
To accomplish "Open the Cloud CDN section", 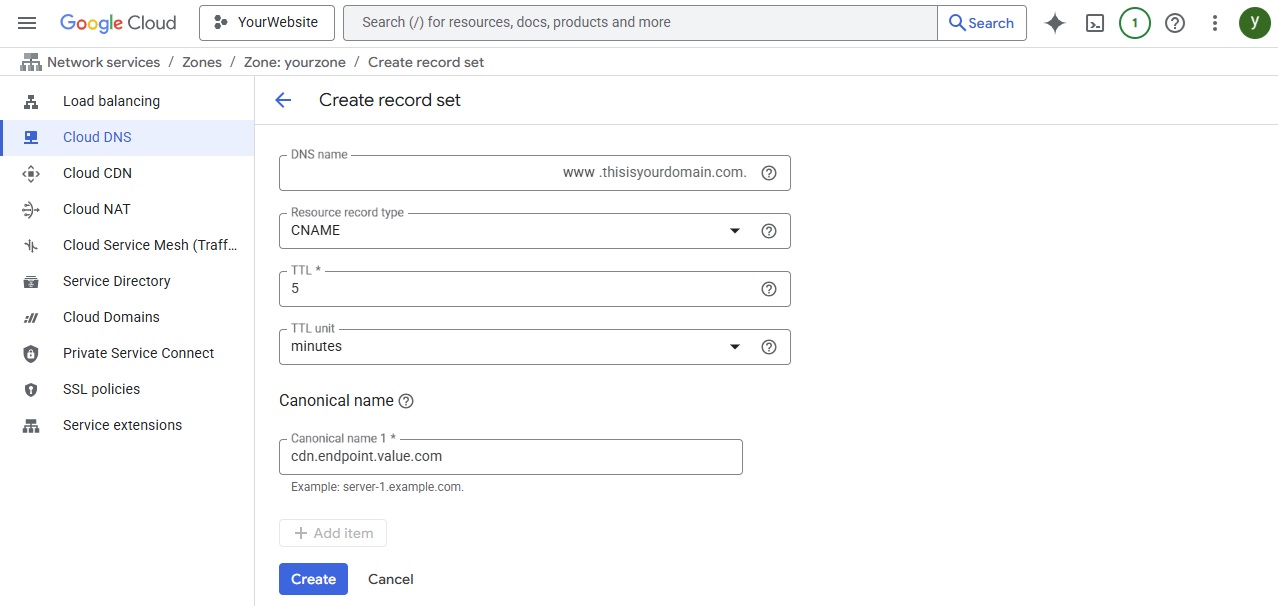I will (x=97, y=173).
